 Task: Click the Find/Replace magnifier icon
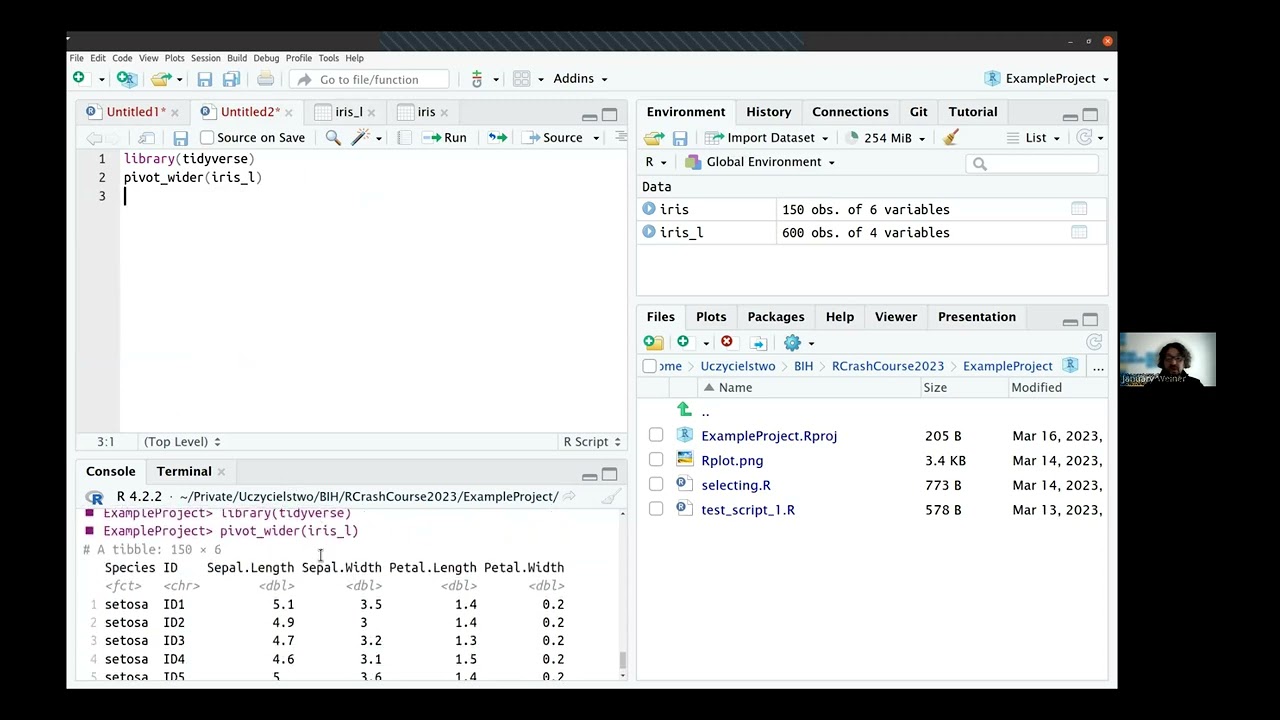tap(333, 138)
